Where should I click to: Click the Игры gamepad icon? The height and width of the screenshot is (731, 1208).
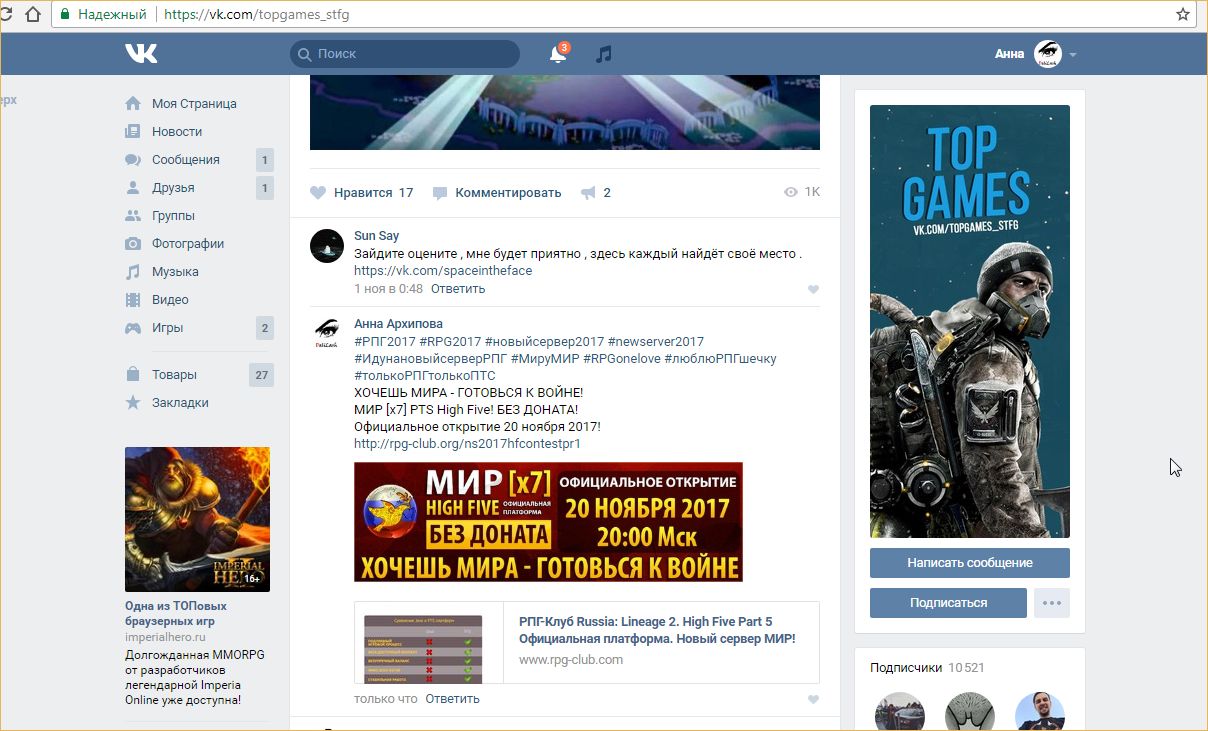[132, 327]
